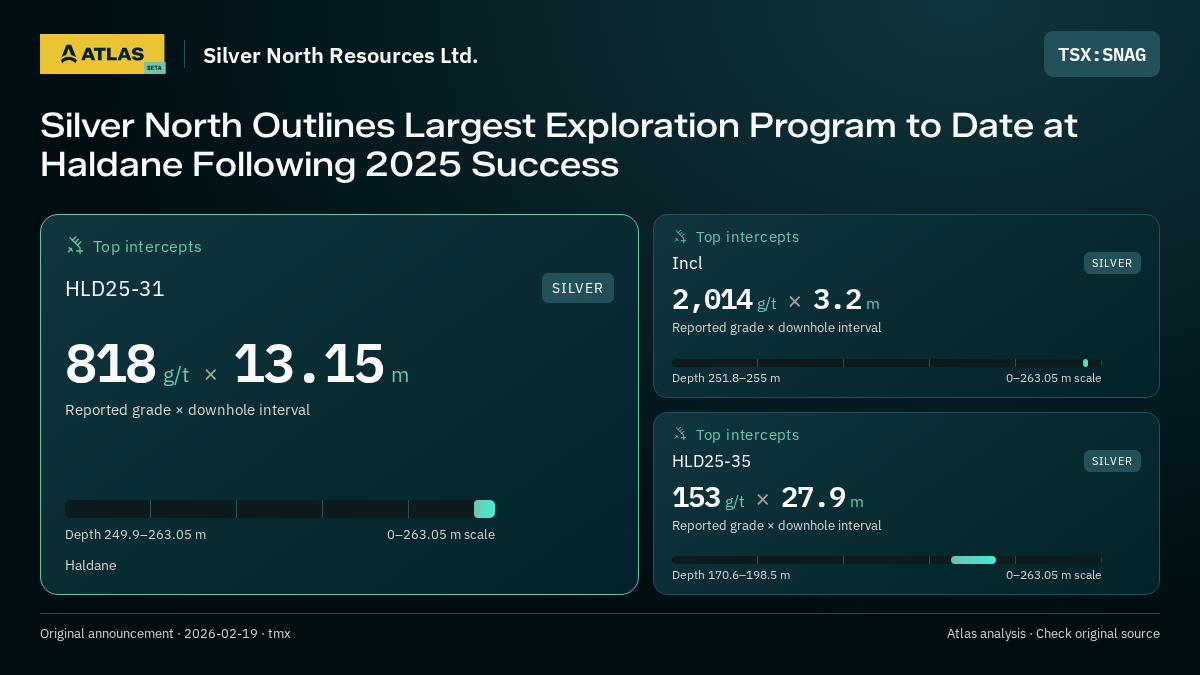Click depth marker on HLD25-31 scale bar
1200x675 pixels.
tap(484, 509)
